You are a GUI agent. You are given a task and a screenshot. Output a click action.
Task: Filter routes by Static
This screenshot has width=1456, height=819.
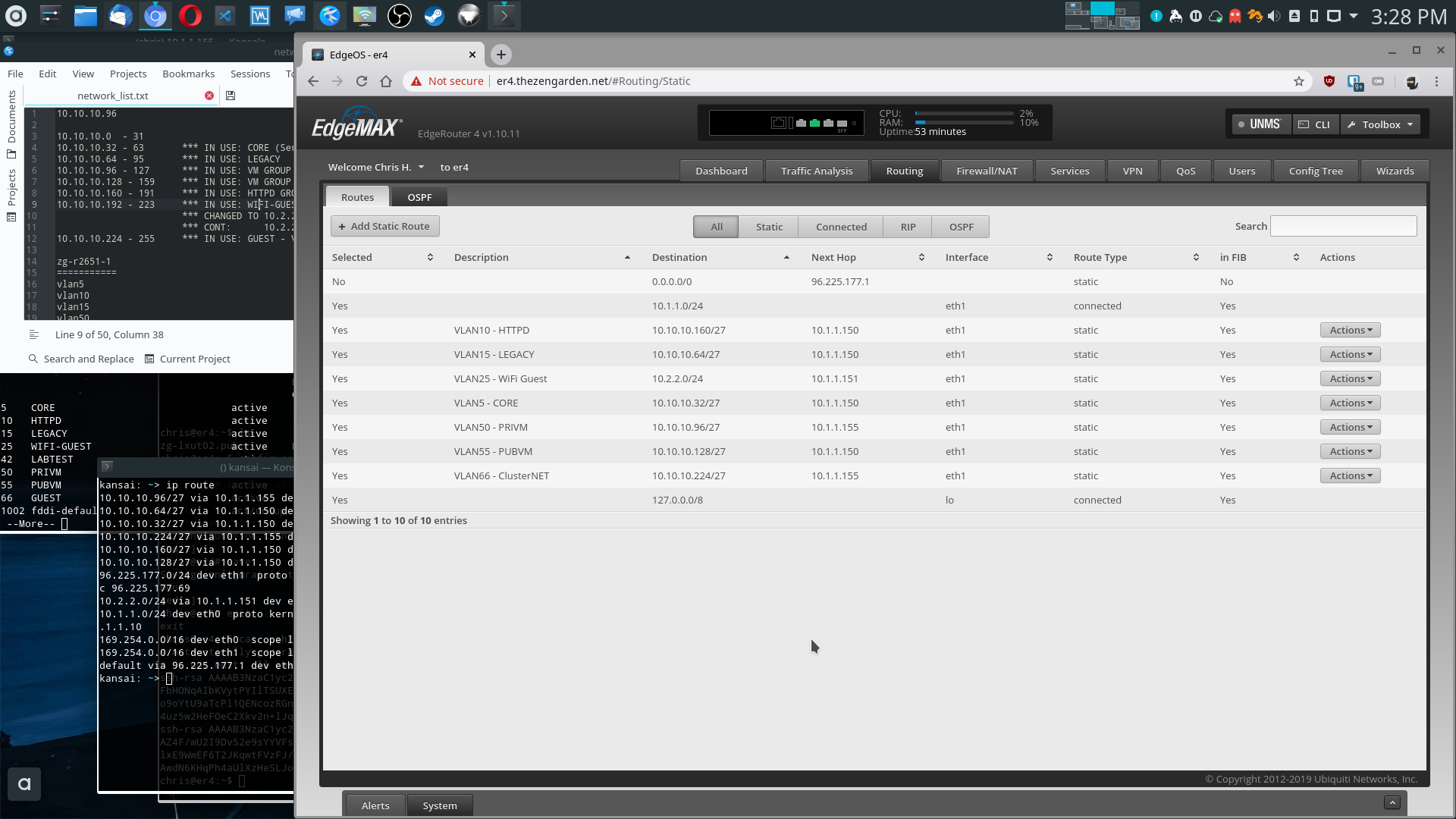point(769,227)
